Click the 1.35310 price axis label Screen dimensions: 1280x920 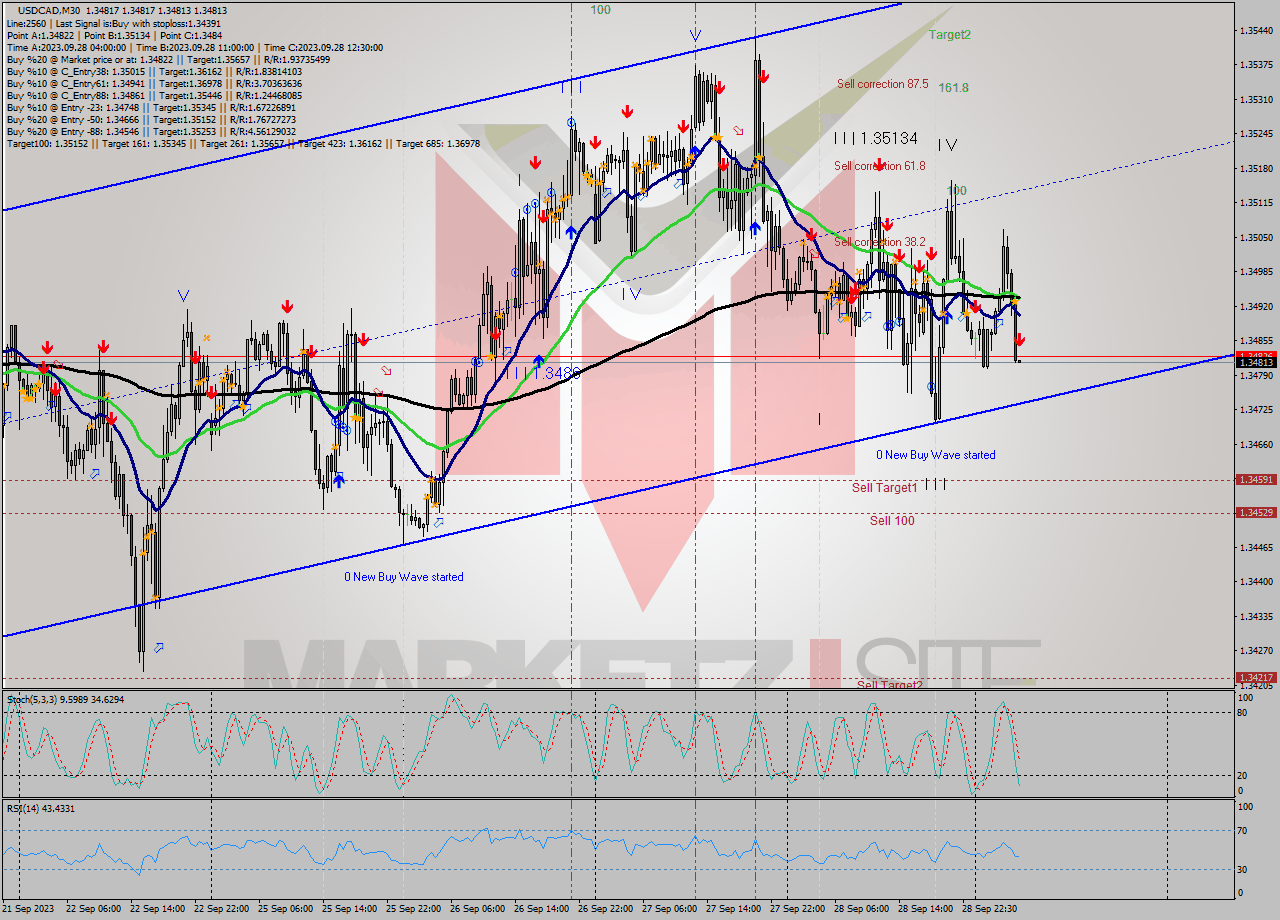click(1256, 100)
